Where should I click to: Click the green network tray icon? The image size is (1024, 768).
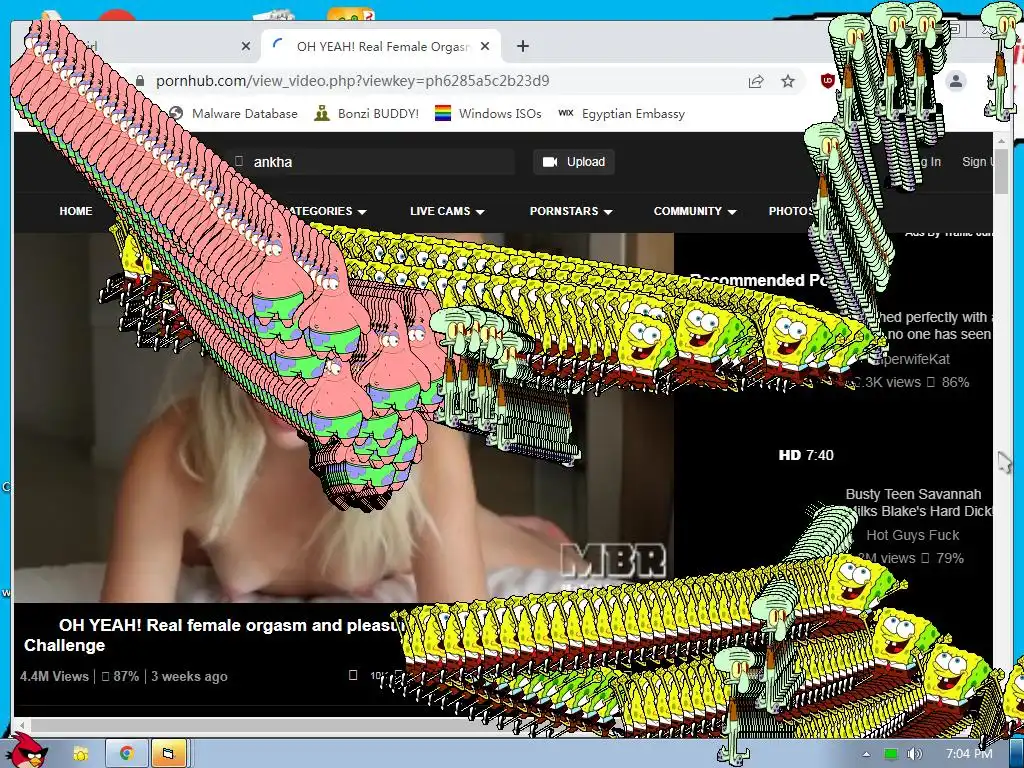pyautogui.click(x=891, y=754)
